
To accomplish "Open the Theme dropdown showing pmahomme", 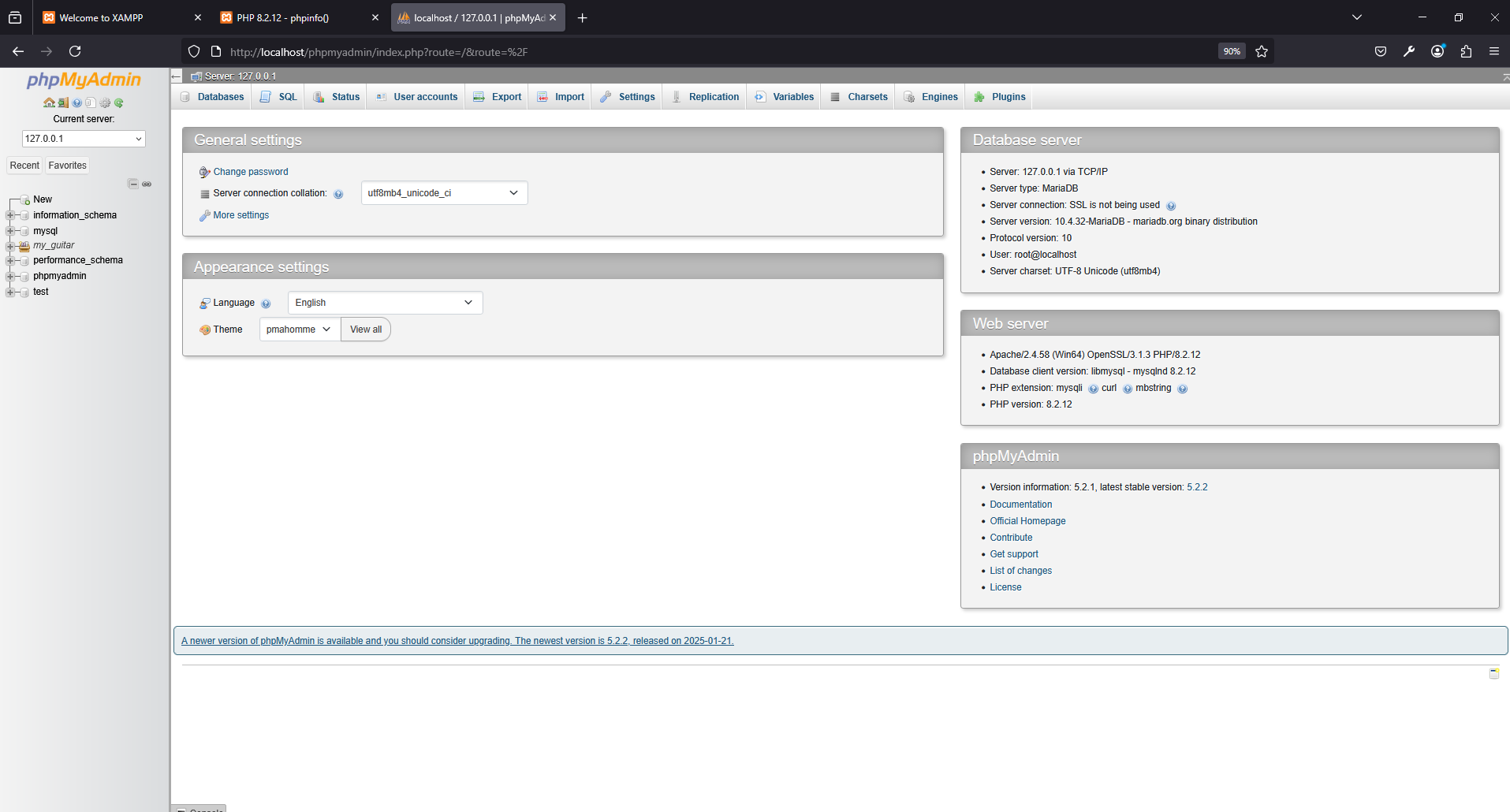I will coord(298,329).
